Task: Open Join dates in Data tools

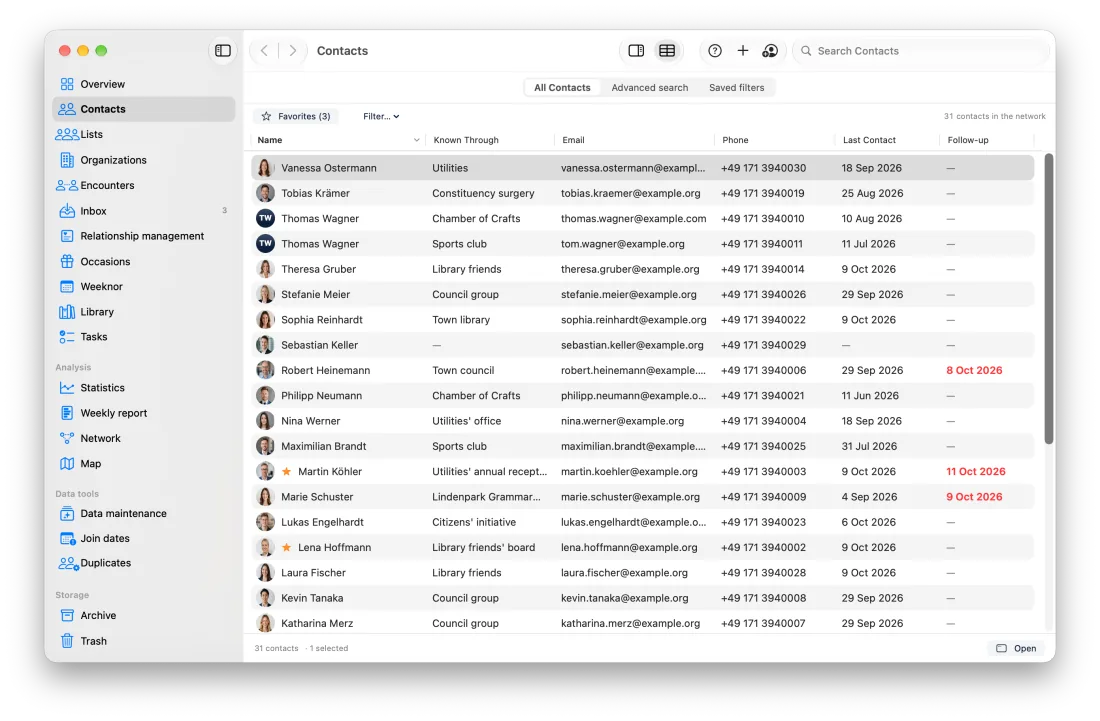Action: point(144,539)
